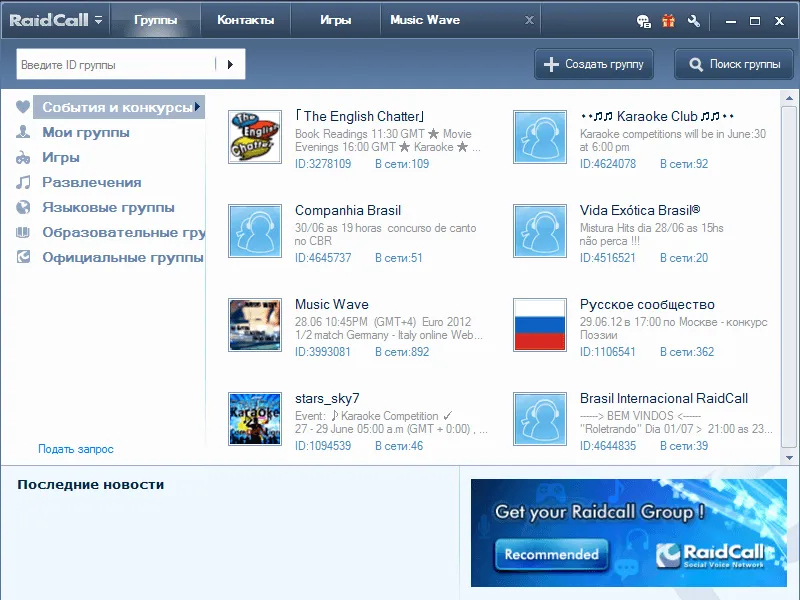
Task: Open the Karaoke Club group title
Action: point(657,116)
